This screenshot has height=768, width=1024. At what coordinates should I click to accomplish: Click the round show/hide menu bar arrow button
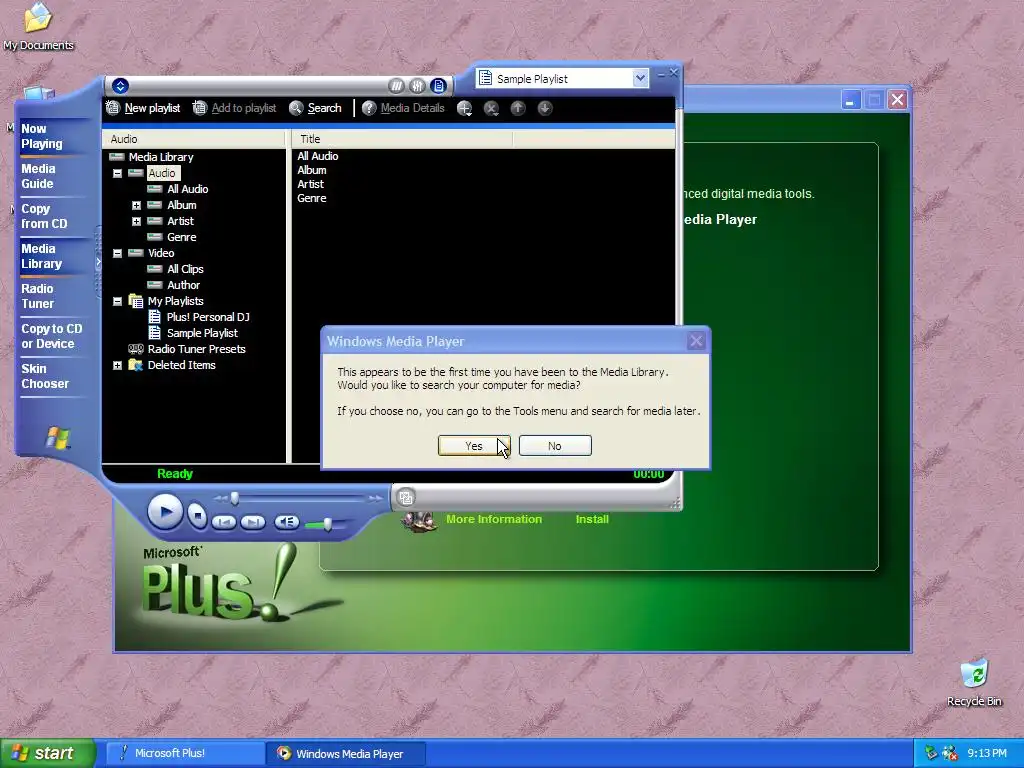coord(120,86)
